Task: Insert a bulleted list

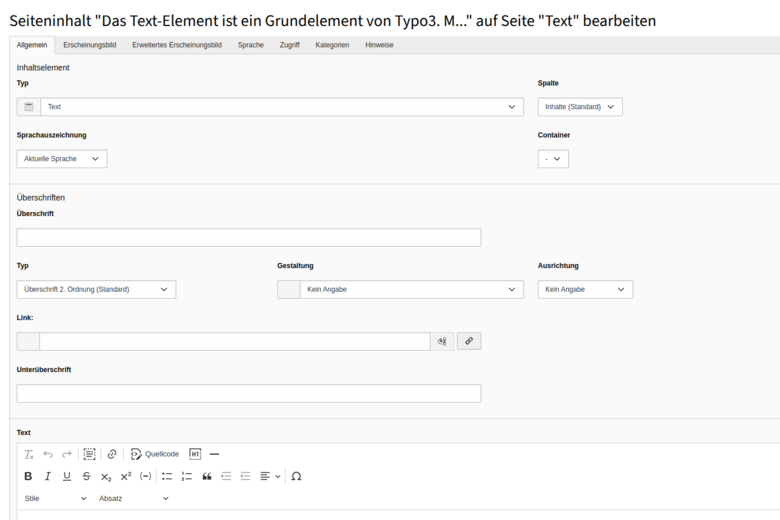Action: tap(167, 476)
